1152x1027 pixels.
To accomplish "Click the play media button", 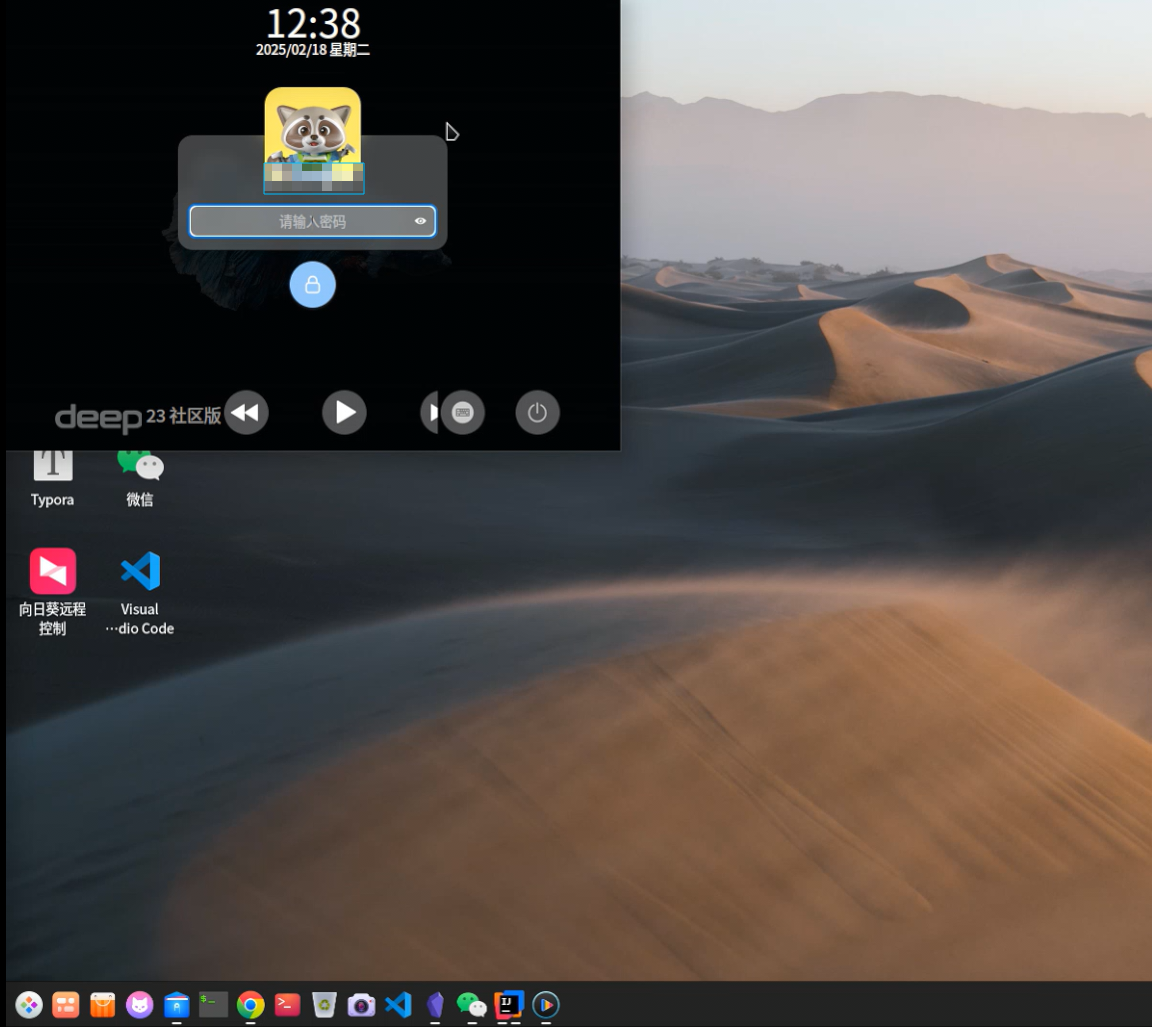I will pos(345,412).
